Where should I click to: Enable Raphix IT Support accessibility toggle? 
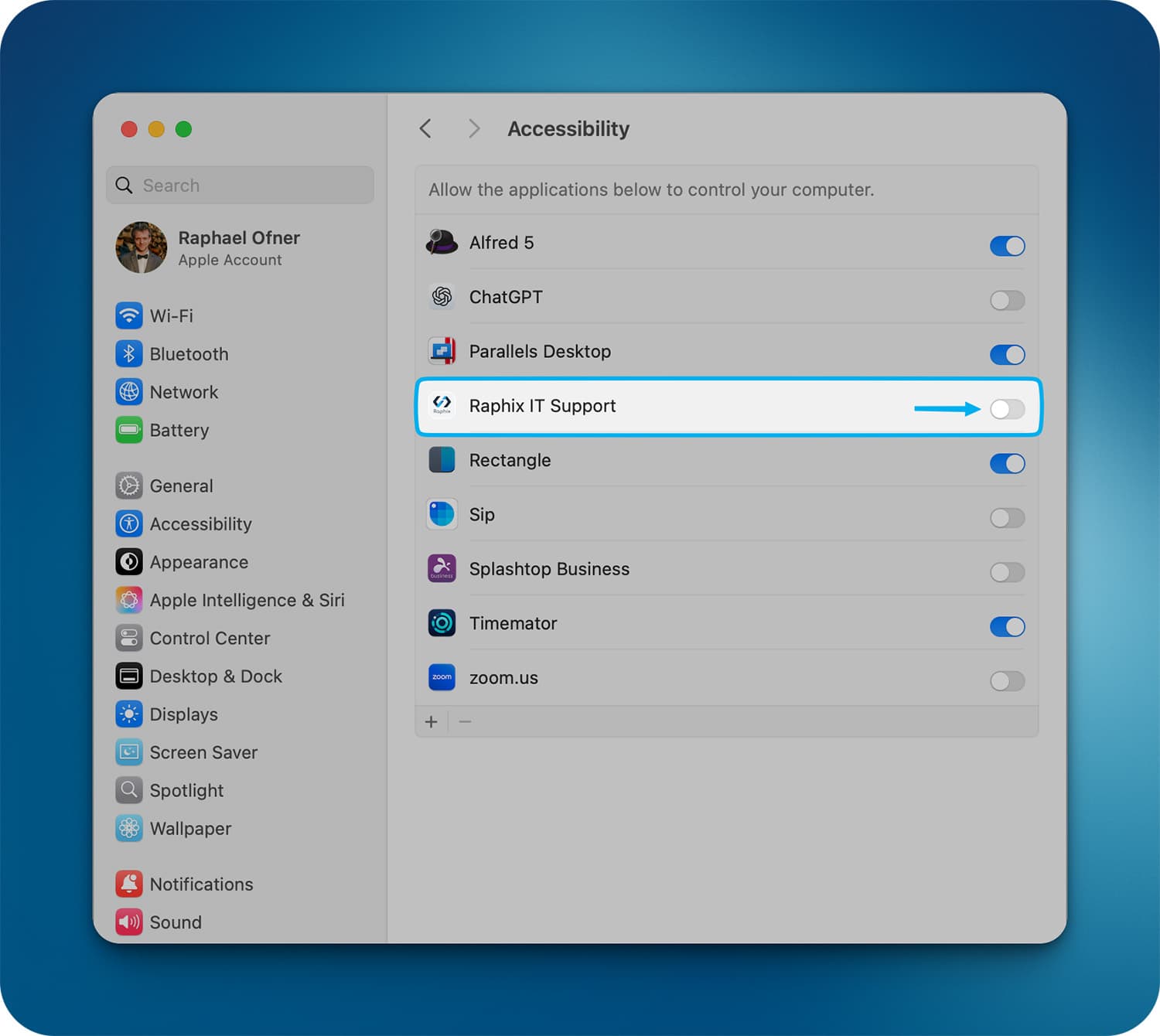tap(1007, 409)
